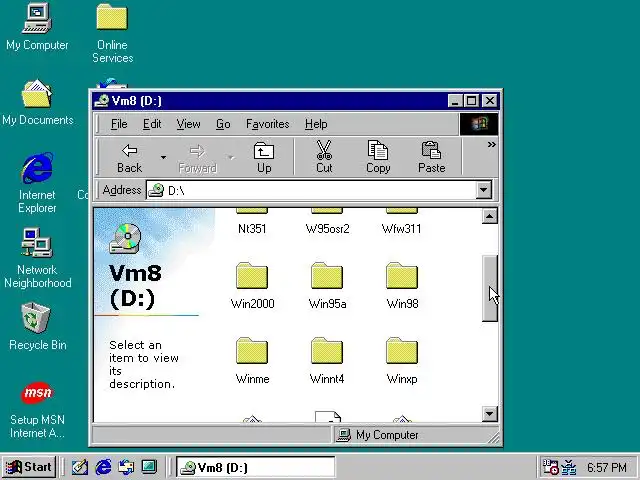This screenshot has height=480, width=640.
Task: Show more toolbar buttons via chevron
Action: click(x=491, y=144)
